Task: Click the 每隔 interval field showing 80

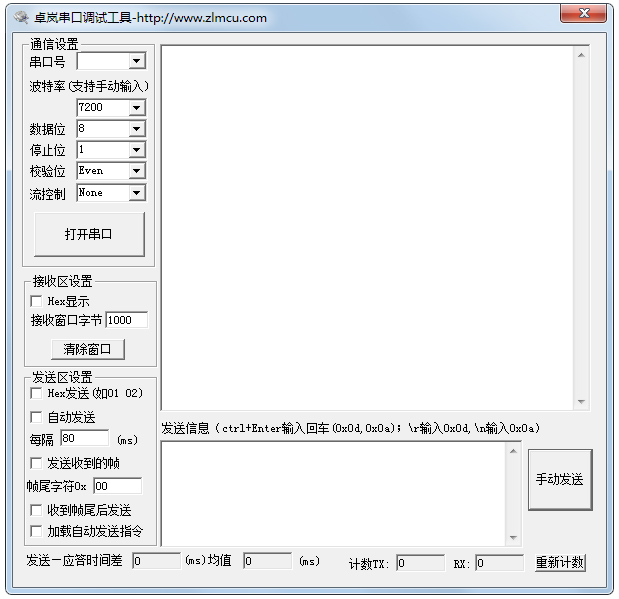Action: click(84, 438)
